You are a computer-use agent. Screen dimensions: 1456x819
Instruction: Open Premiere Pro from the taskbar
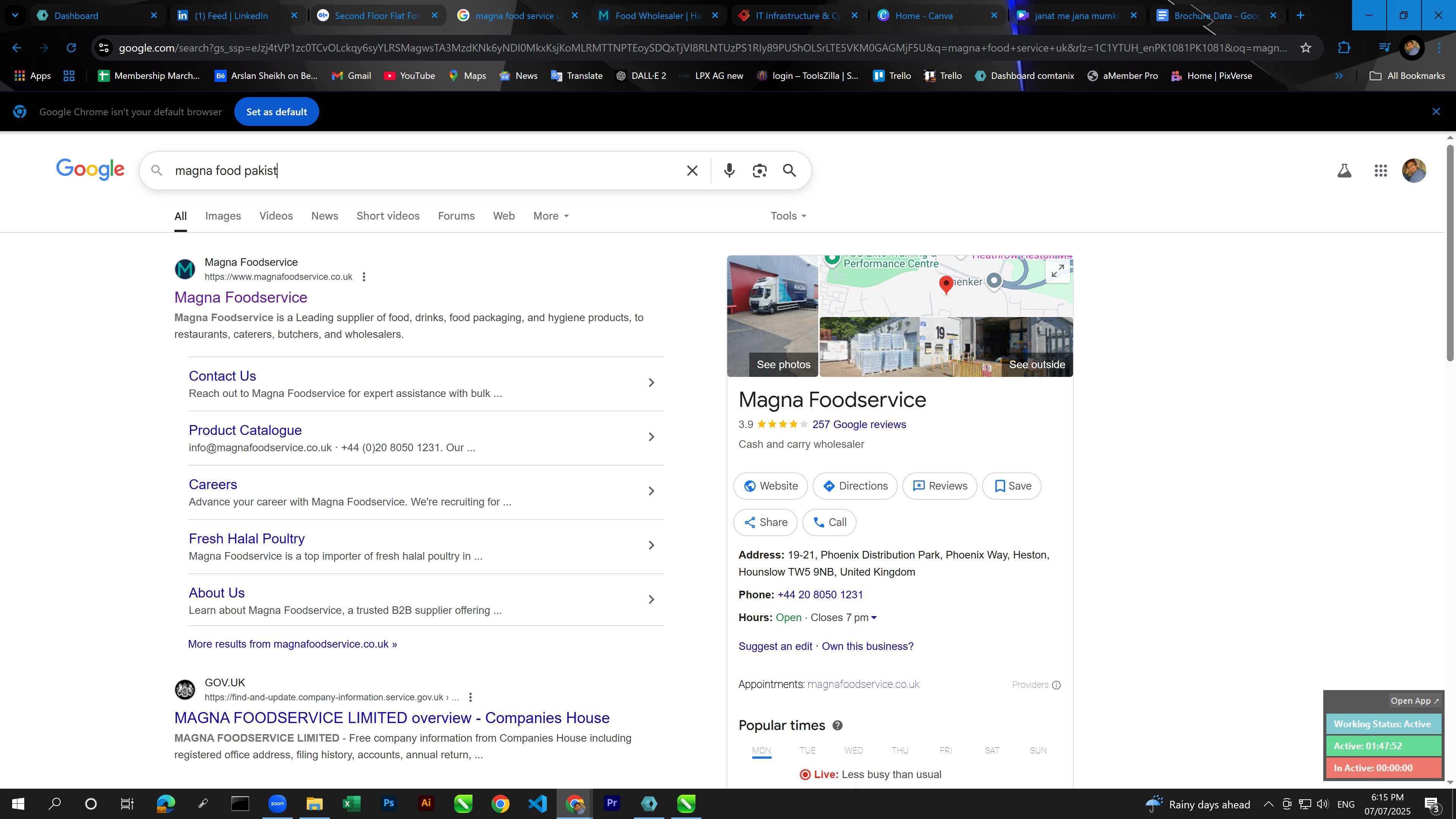(612, 804)
